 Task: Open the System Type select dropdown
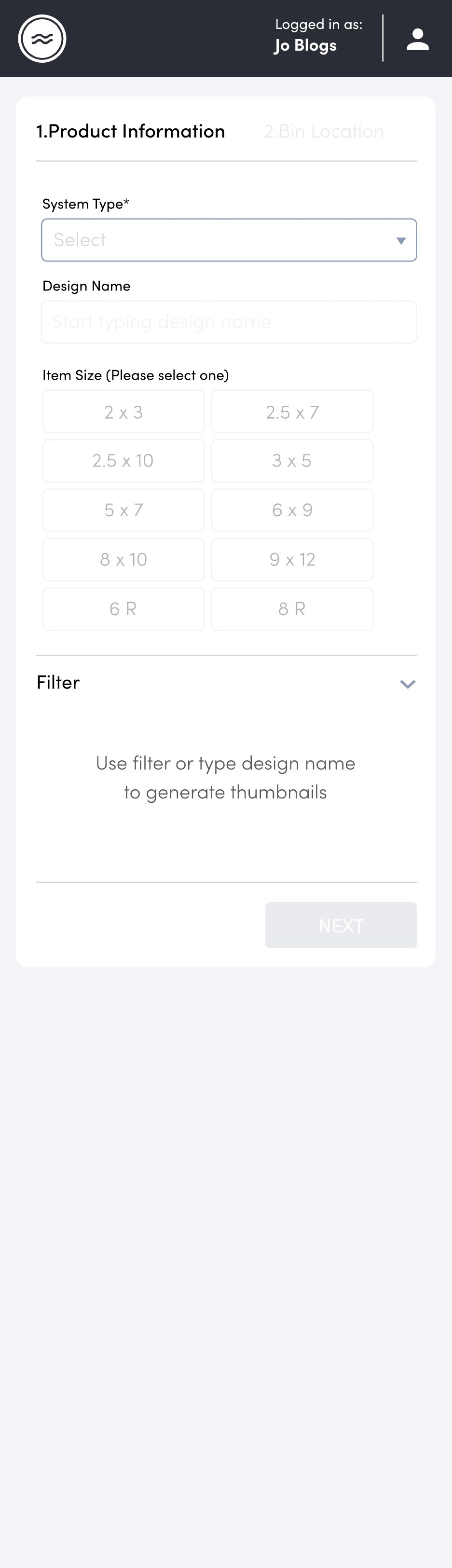pyautogui.click(x=229, y=240)
